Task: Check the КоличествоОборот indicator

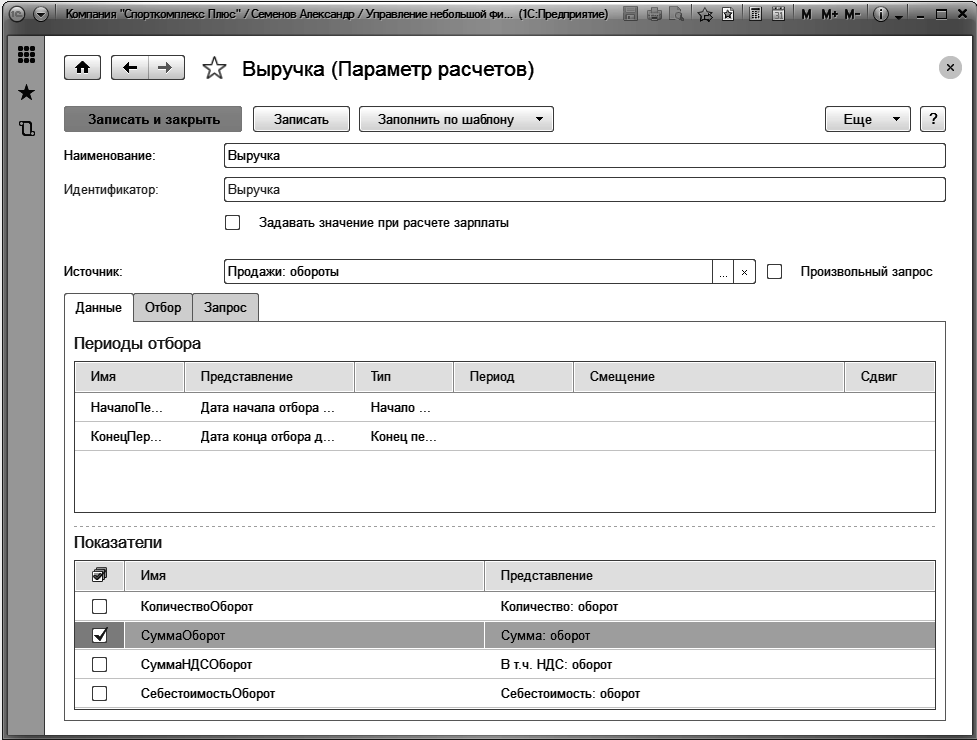Action: 100,606
